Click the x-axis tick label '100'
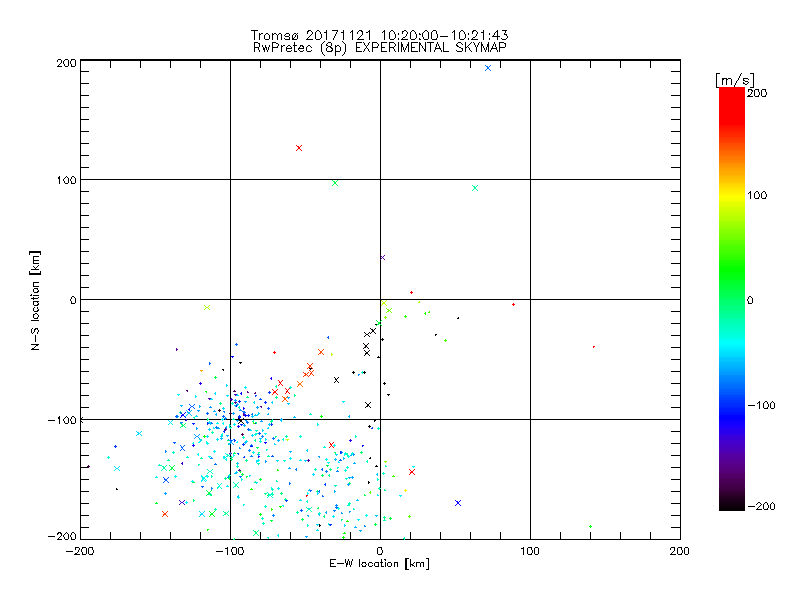 [x=530, y=551]
